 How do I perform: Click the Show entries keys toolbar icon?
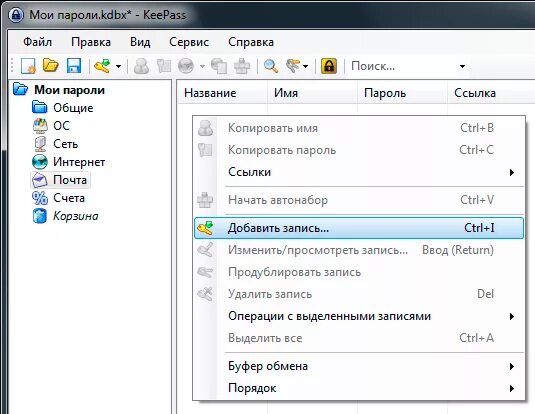pyautogui.click(x=293, y=66)
